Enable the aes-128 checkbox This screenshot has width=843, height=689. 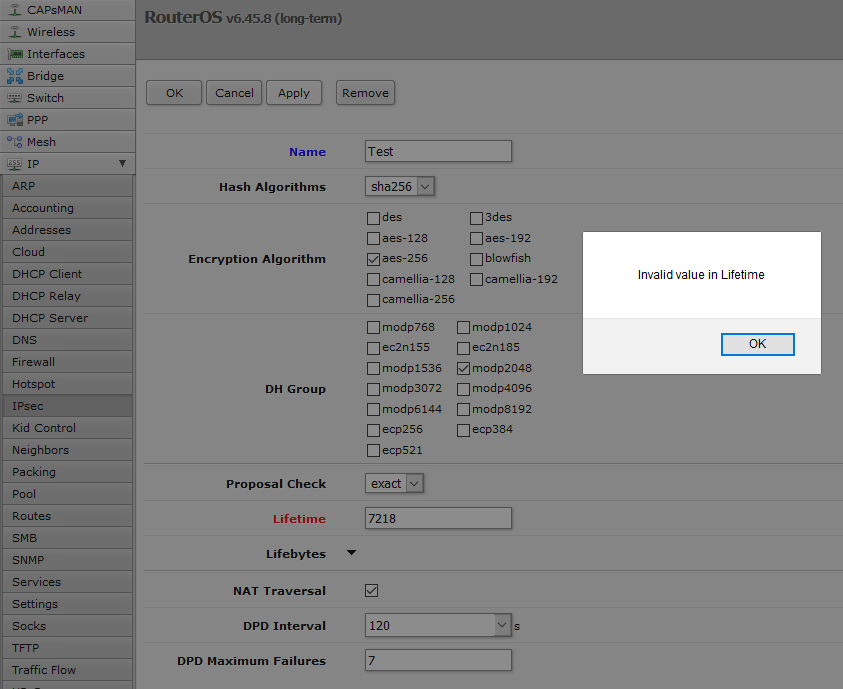click(x=373, y=238)
